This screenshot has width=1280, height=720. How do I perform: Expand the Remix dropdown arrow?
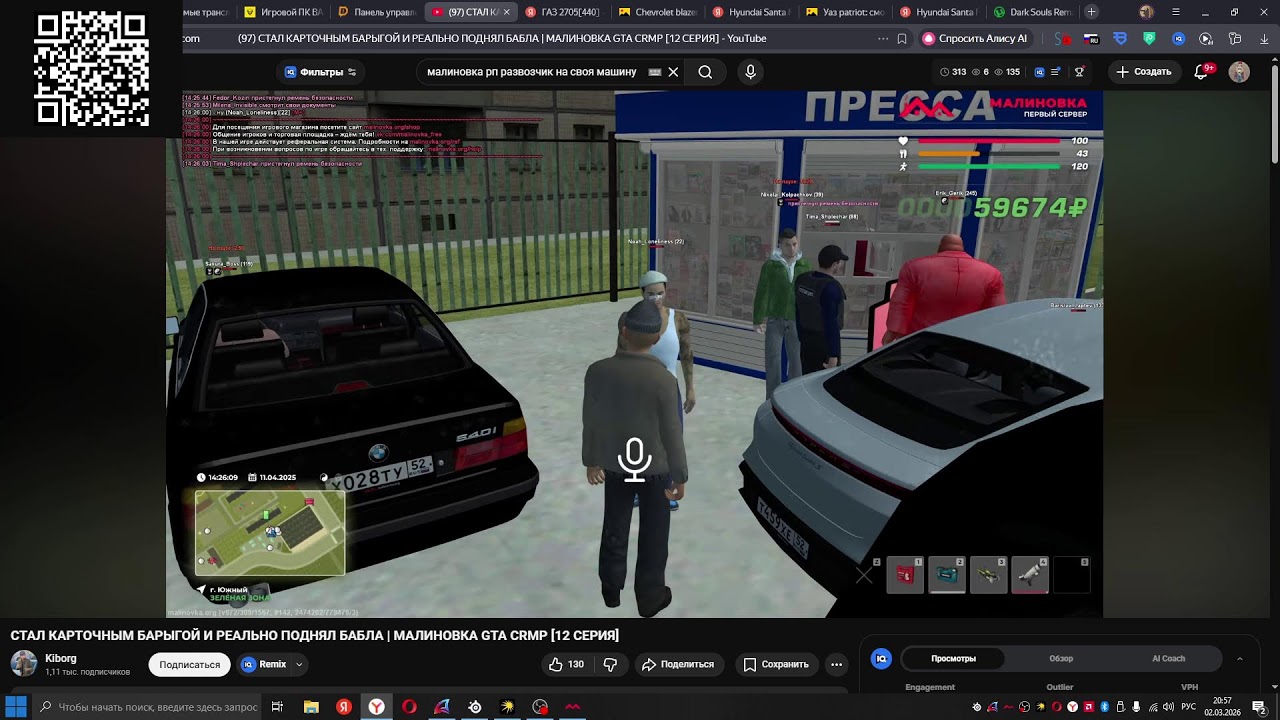298,664
